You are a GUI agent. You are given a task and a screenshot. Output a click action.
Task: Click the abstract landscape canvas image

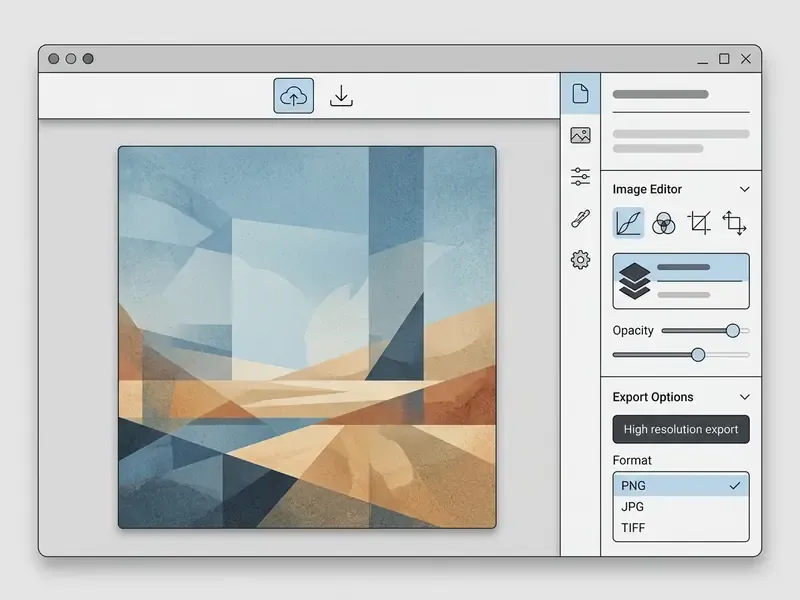coord(307,337)
